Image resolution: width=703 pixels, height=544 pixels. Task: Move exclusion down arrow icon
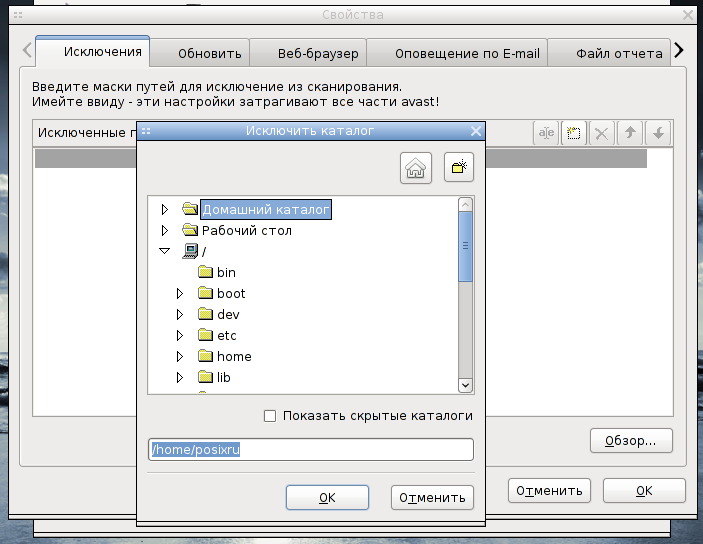click(x=658, y=133)
